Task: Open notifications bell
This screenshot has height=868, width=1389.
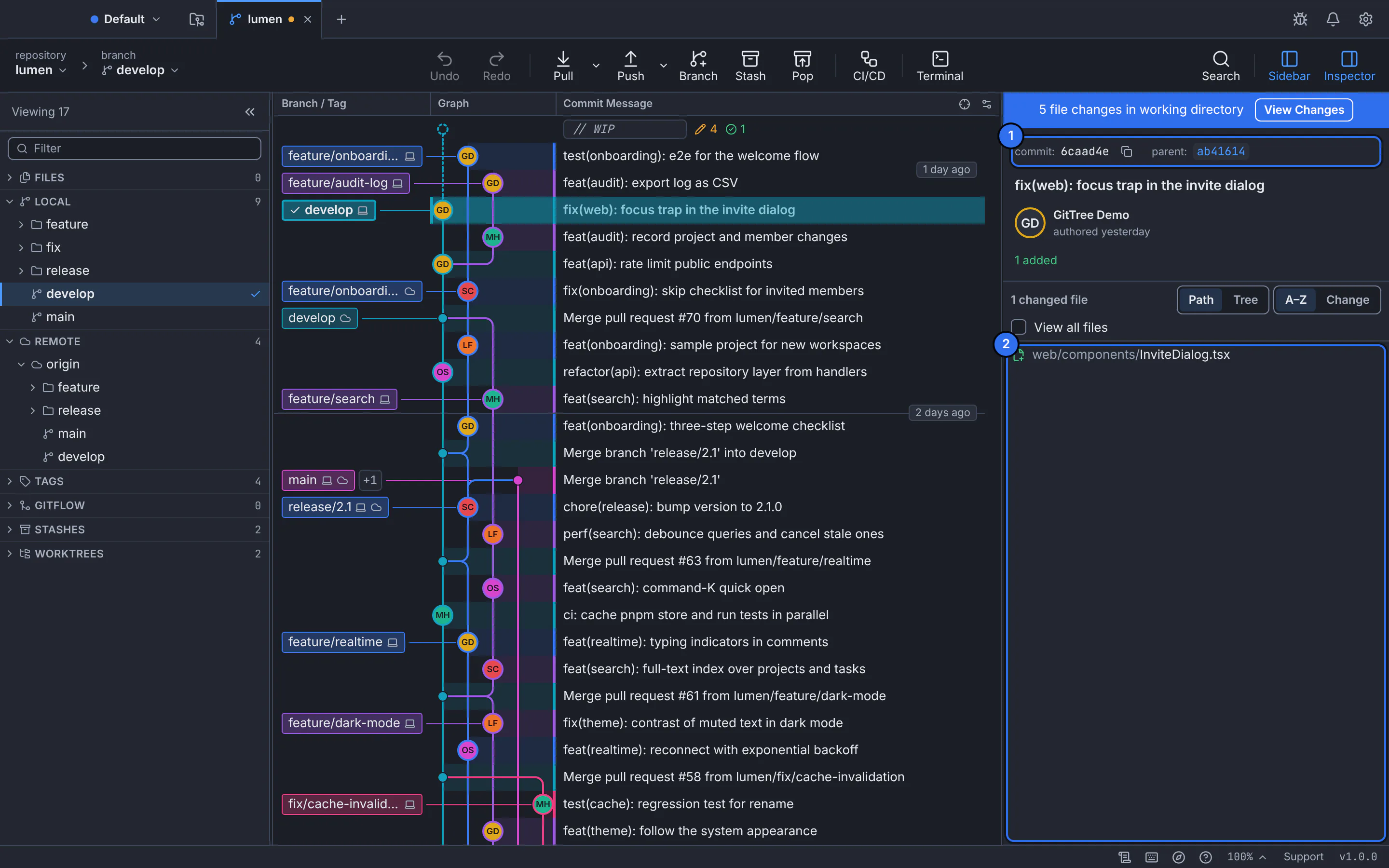Action: pyautogui.click(x=1333, y=19)
